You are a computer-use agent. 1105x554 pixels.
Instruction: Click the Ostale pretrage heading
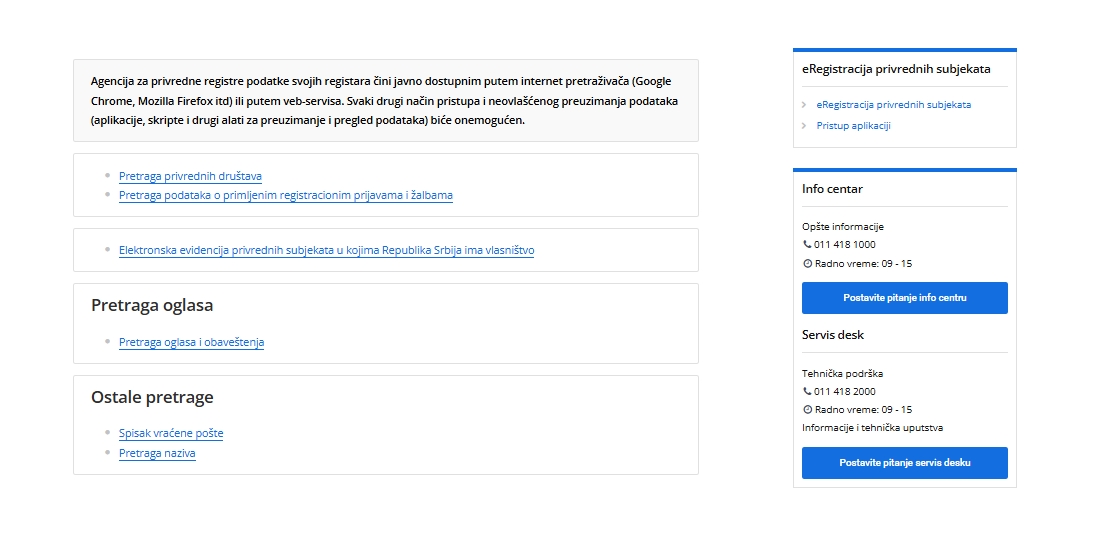pos(152,398)
